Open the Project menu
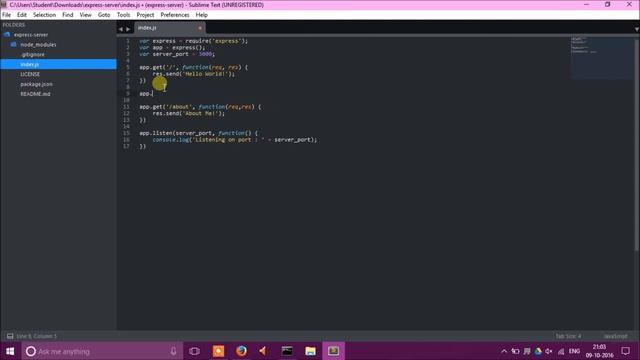Screen dimensions: 640x360 145,15
